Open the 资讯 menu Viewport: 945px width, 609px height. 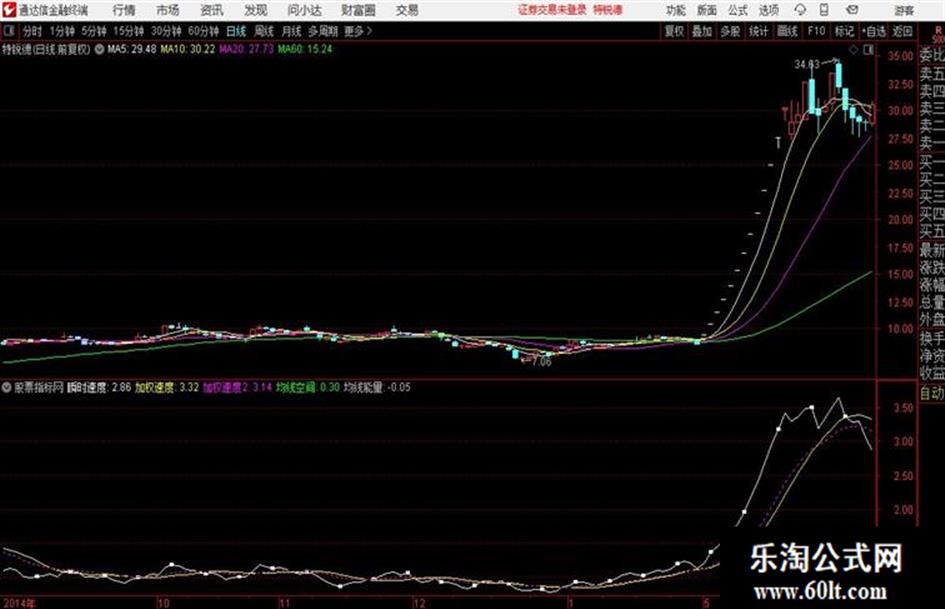212,10
